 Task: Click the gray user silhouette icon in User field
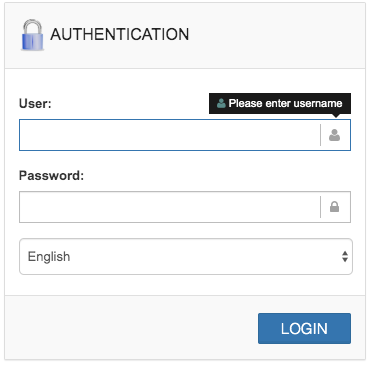[334, 135]
